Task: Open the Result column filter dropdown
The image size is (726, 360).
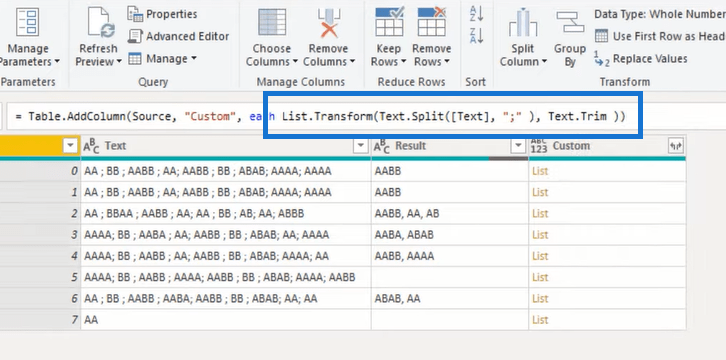Action: [518, 146]
